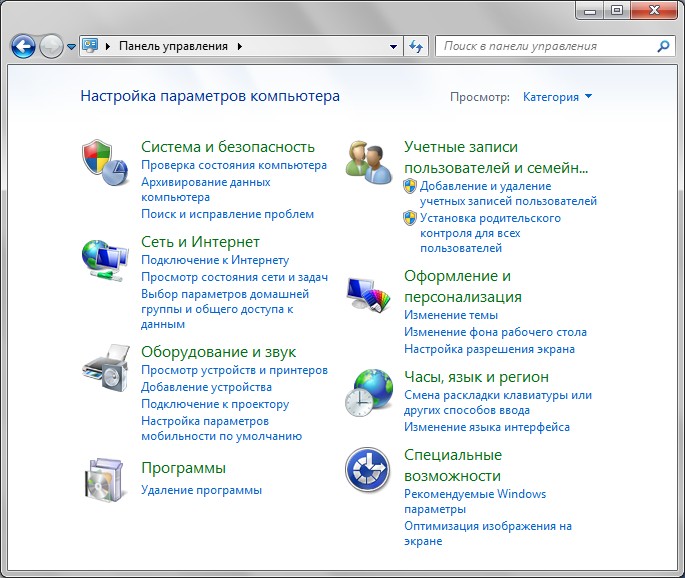Open Оформление и персонализация heading
Screen dimensions: 685x578
point(463,286)
